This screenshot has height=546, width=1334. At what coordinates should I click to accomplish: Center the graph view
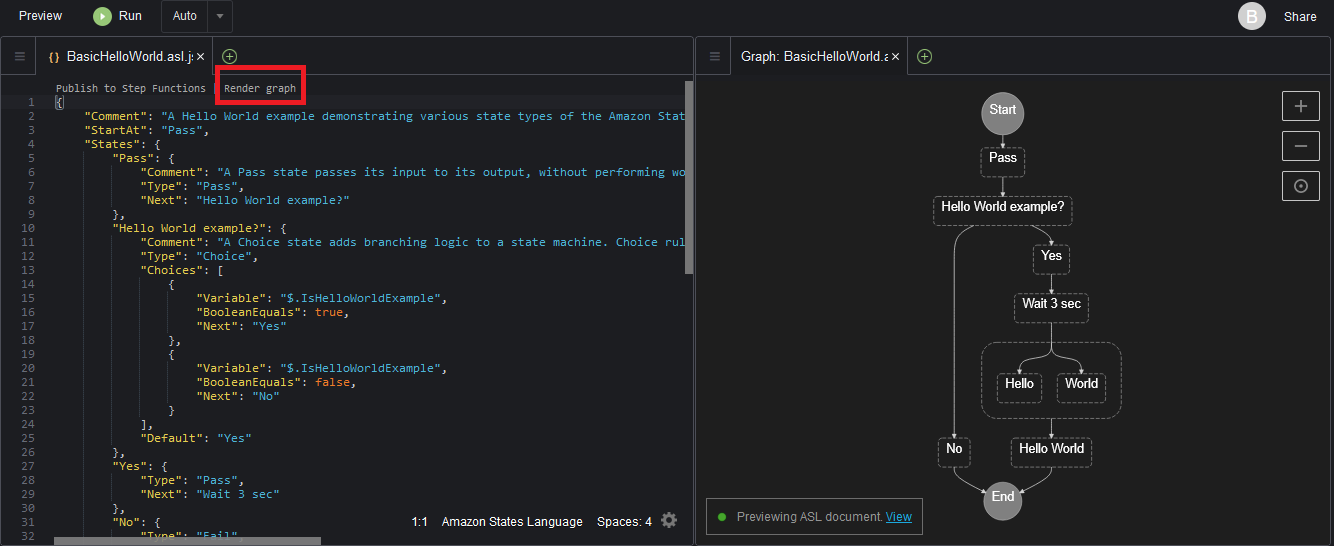[x=1300, y=186]
